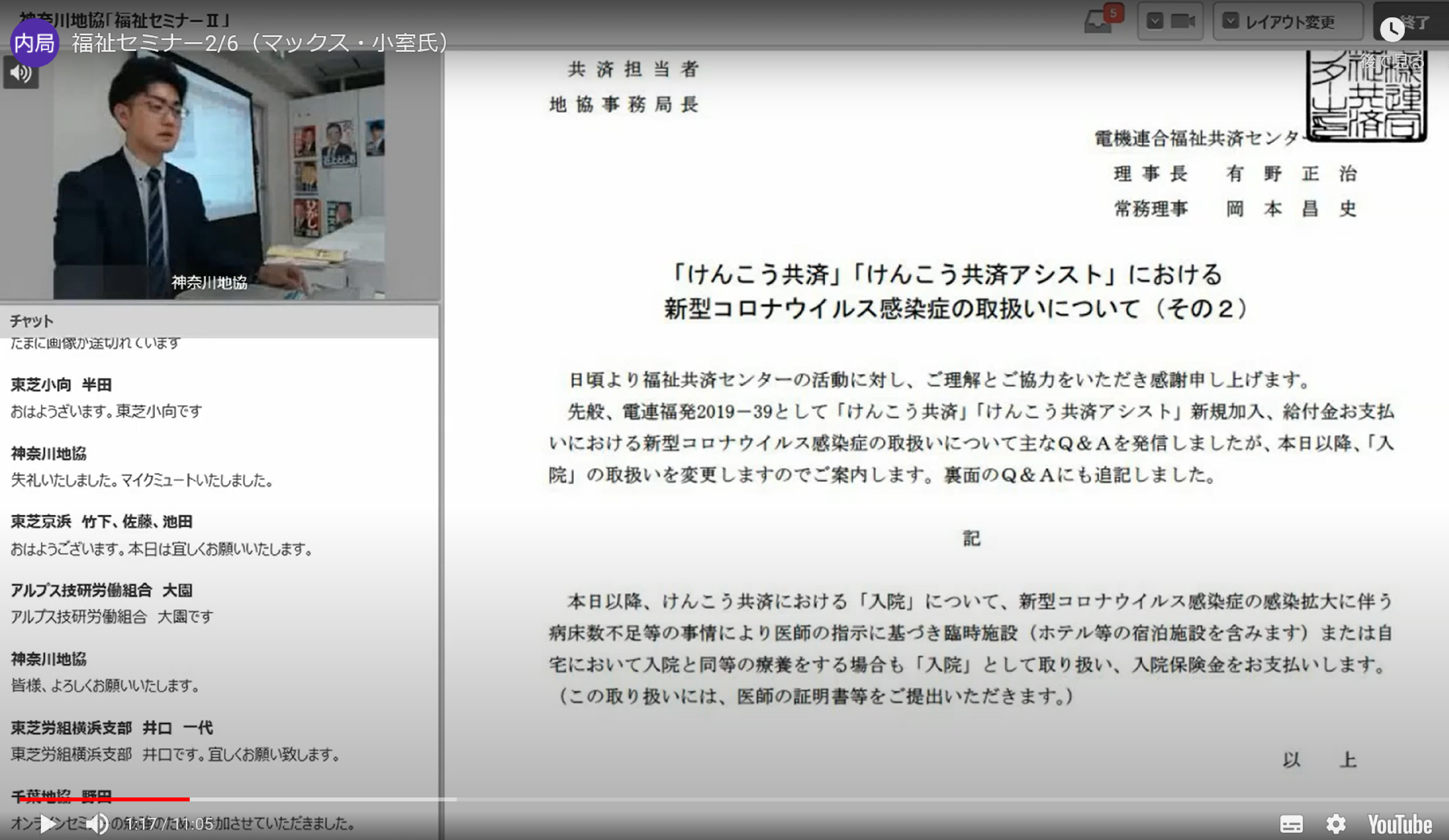Select the チャット panel header

click(x=219, y=321)
